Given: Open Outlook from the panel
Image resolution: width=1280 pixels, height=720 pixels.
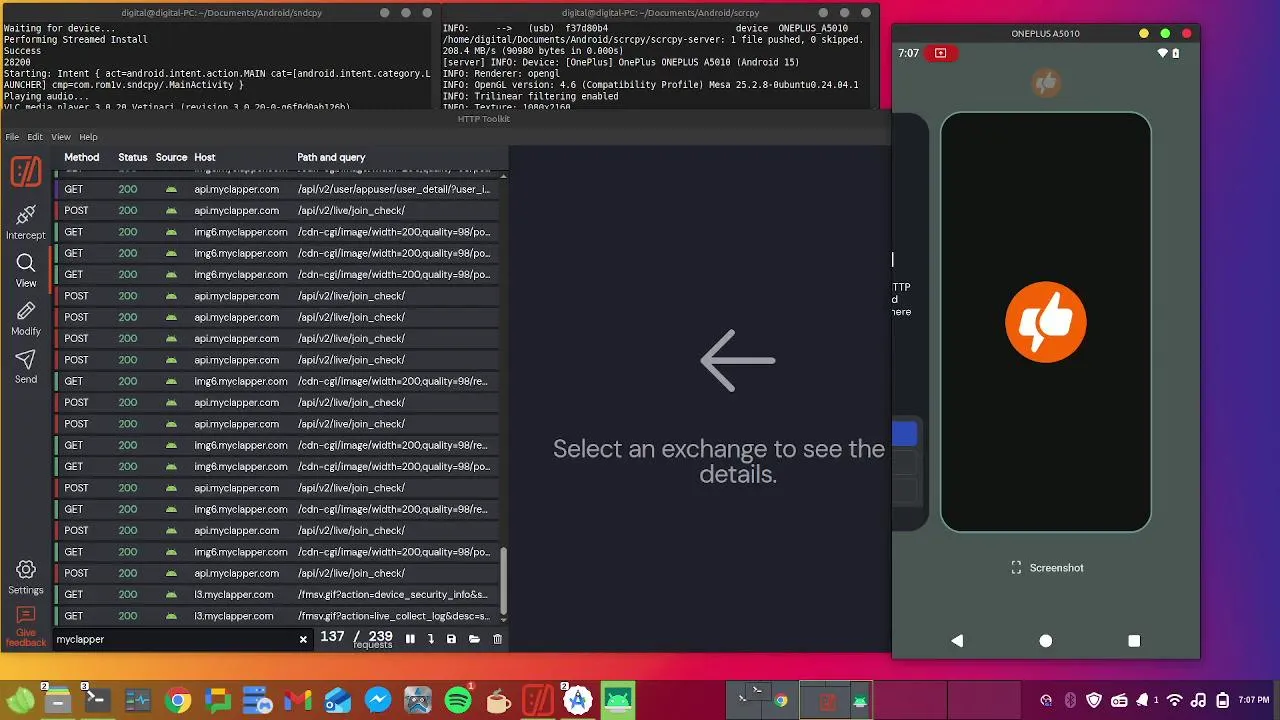Looking at the screenshot, I should point(337,700).
